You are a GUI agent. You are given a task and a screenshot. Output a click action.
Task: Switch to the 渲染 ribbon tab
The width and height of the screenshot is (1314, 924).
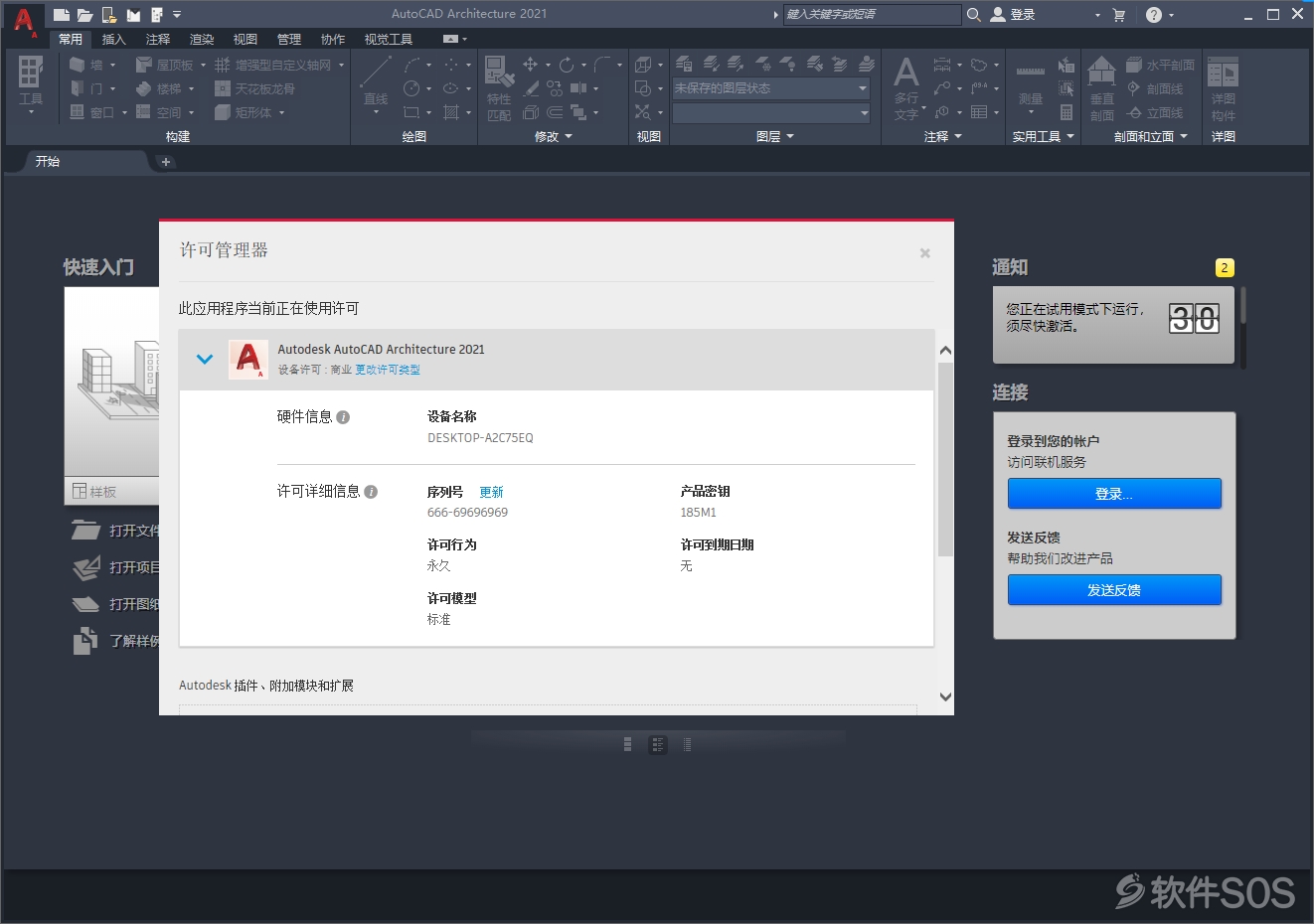click(201, 39)
